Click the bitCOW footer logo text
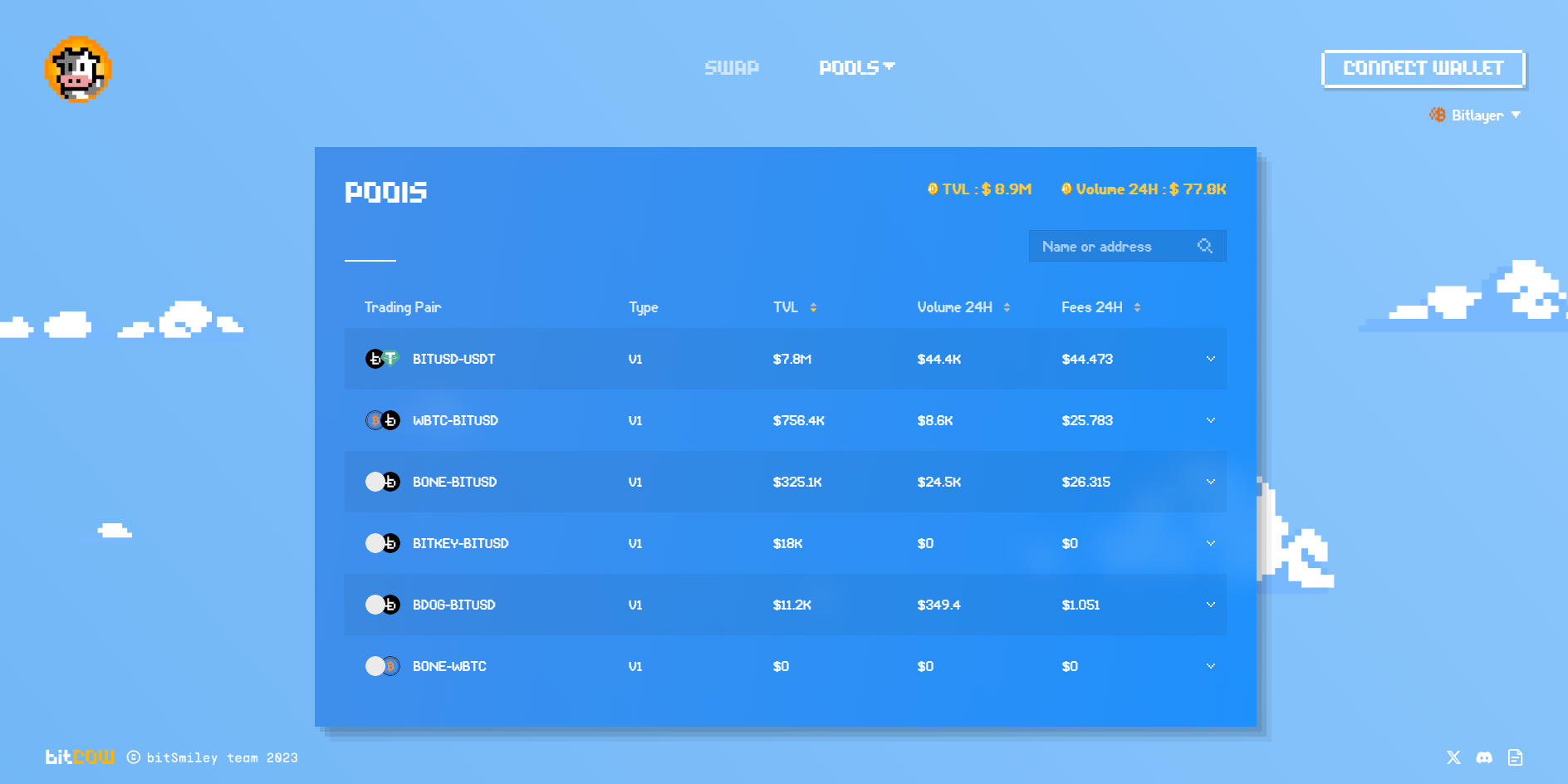Viewport: 1568px width, 784px height. click(x=80, y=757)
